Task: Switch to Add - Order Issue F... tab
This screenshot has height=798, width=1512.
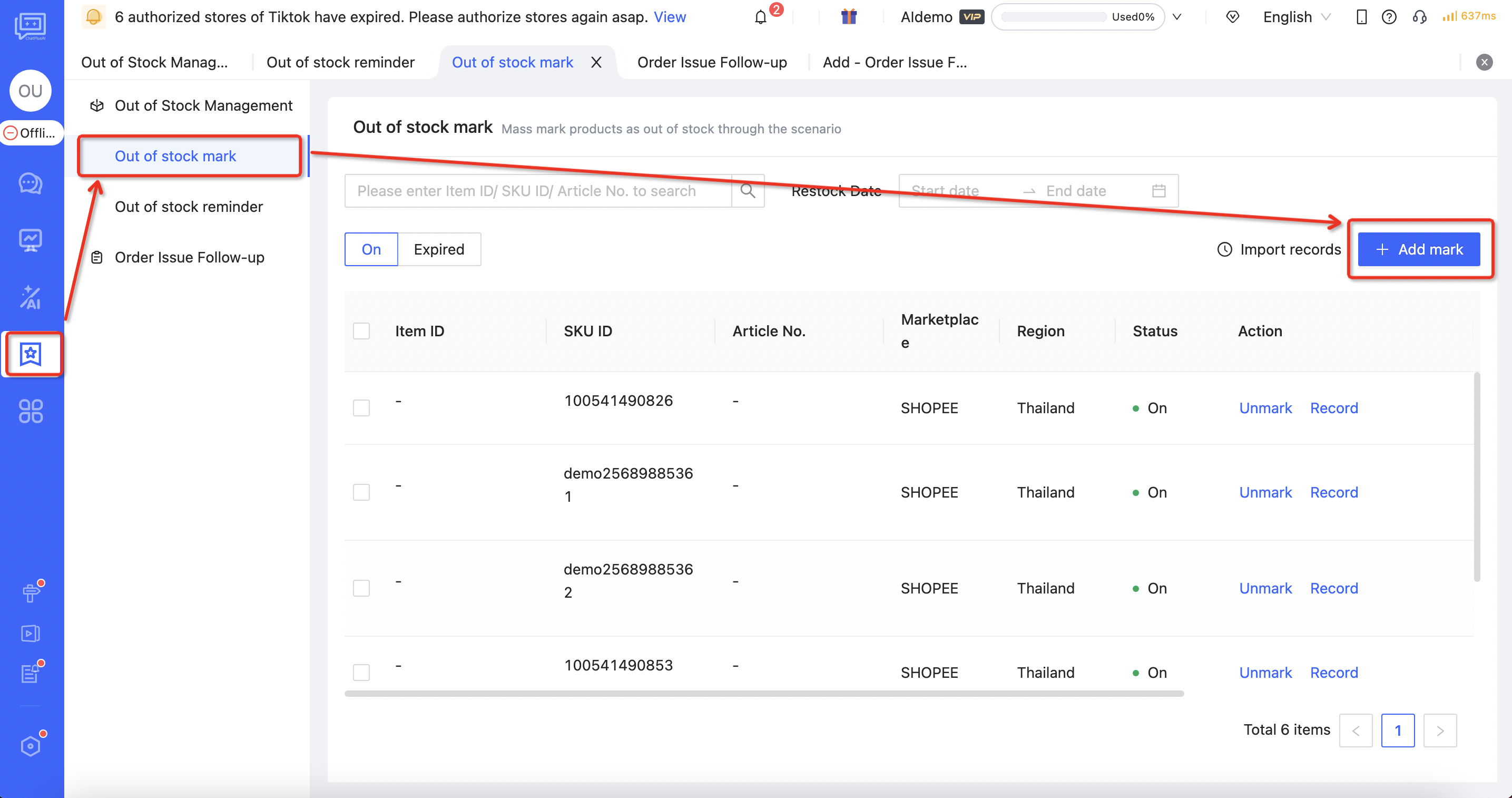Action: 895,62
